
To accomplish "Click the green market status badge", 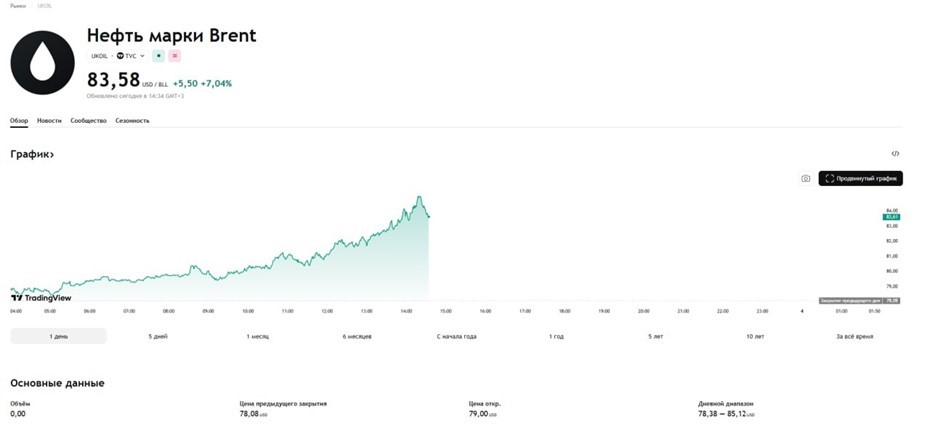I will coord(158,56).
